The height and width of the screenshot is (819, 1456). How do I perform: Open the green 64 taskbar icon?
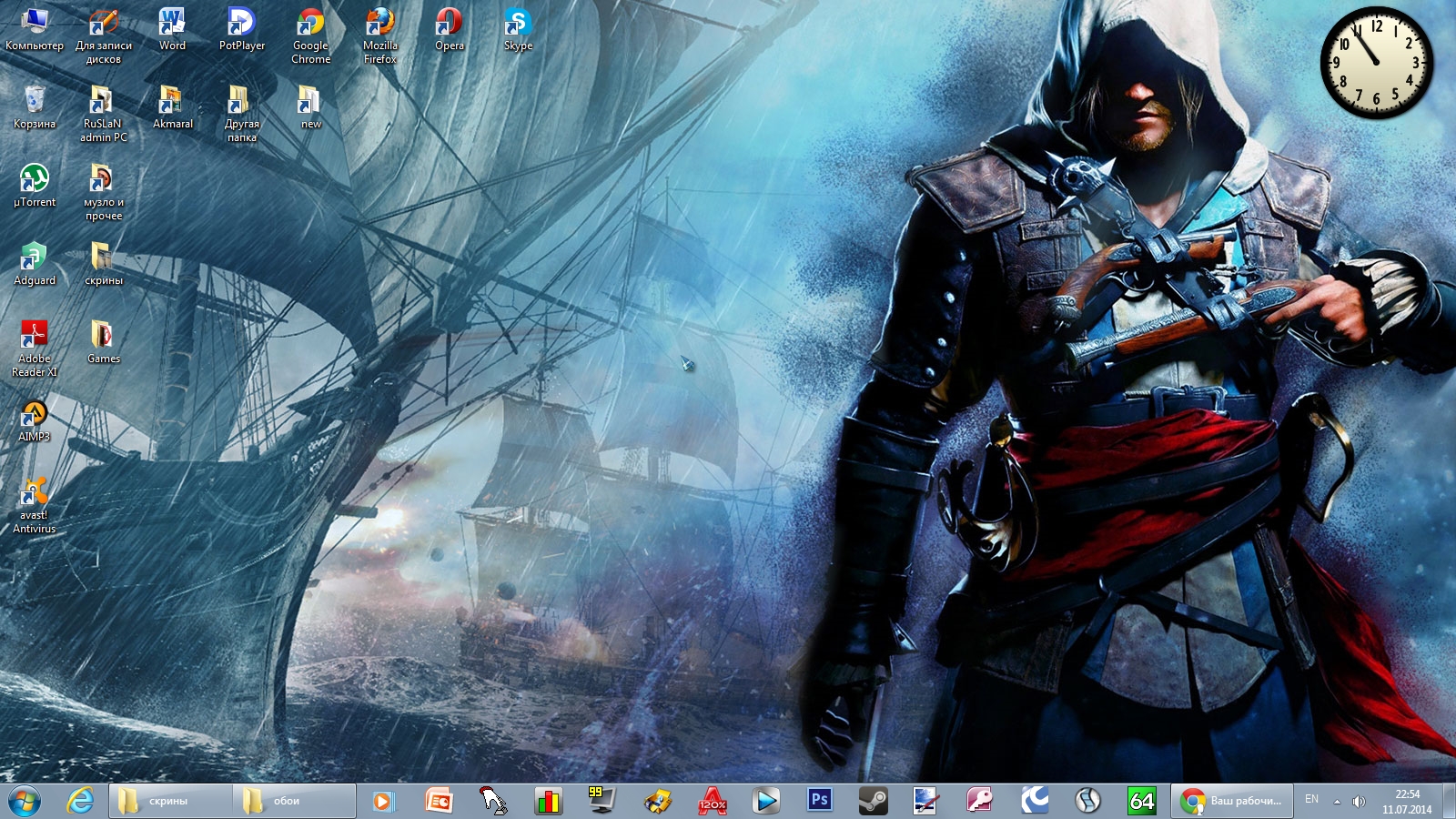pyautogui.click(x=1141, y=801)
